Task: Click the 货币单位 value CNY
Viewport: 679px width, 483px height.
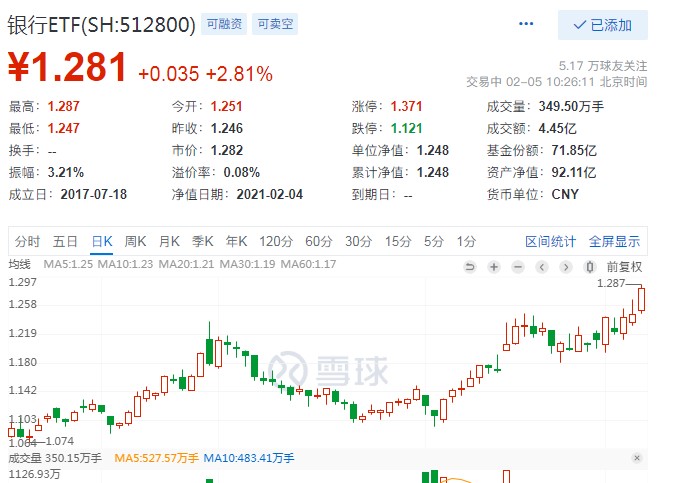Action: pyautogui.click(x=565, y=194)
